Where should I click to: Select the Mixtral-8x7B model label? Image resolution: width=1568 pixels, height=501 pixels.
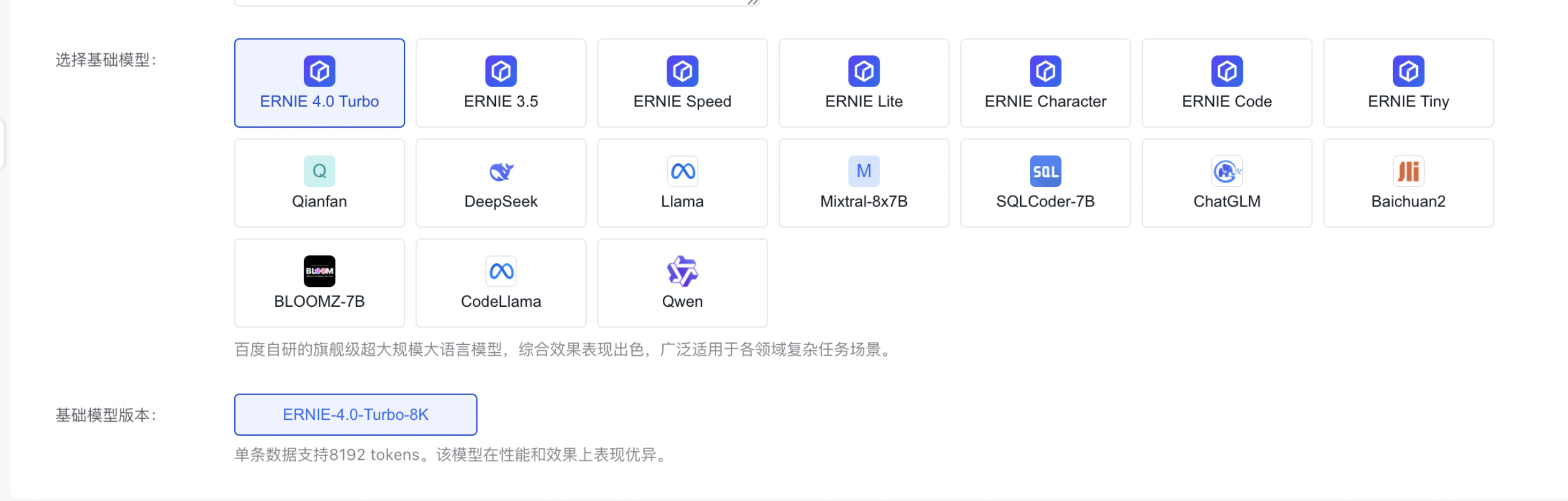pyautogui.click(x=864, y=201)
